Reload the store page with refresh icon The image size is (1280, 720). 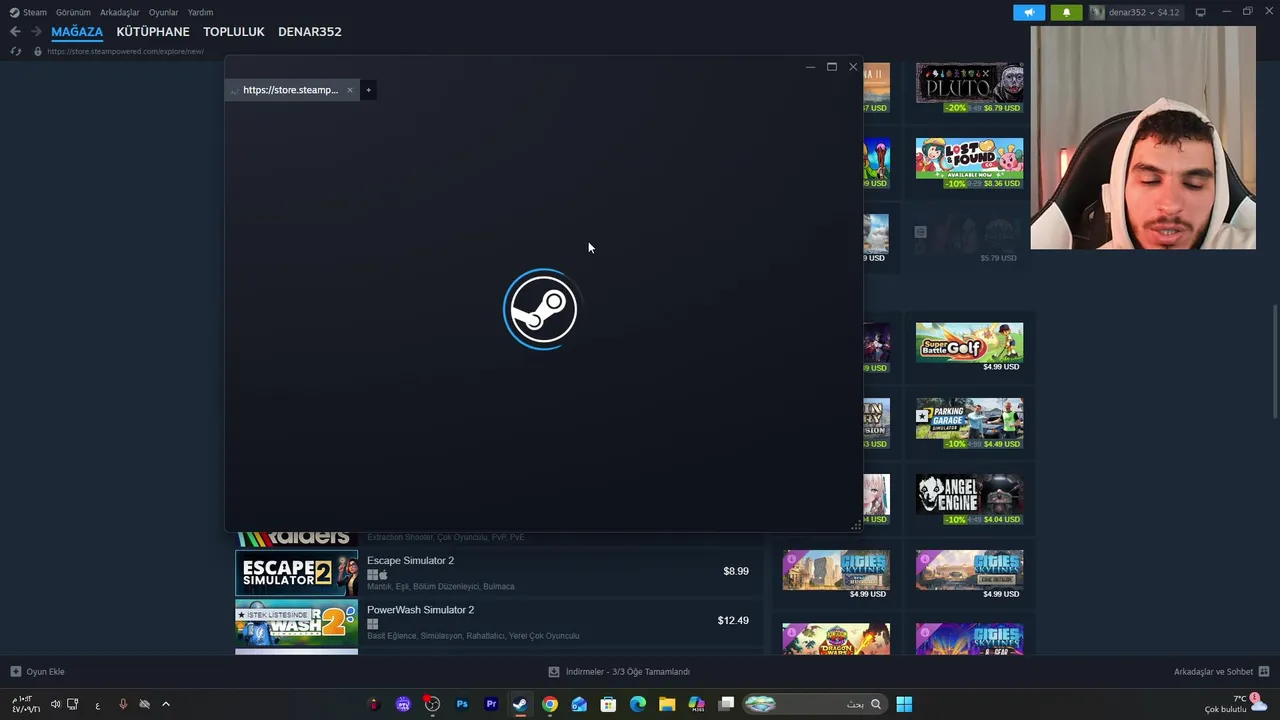click(15, 51)
